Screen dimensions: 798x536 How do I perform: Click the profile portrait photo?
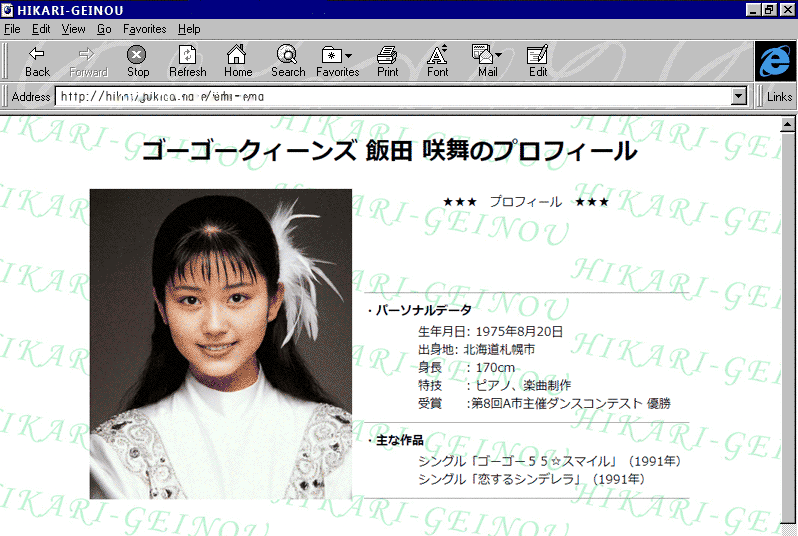(221, 343)
